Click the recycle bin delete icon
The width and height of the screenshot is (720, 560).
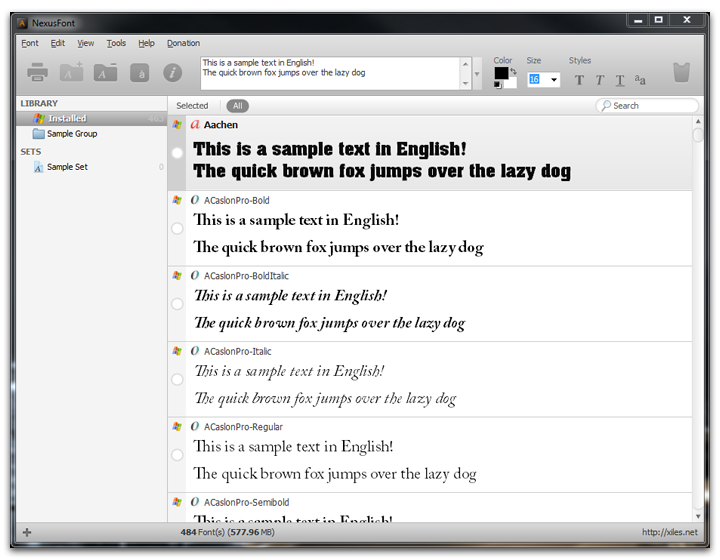tap(681, 72)
